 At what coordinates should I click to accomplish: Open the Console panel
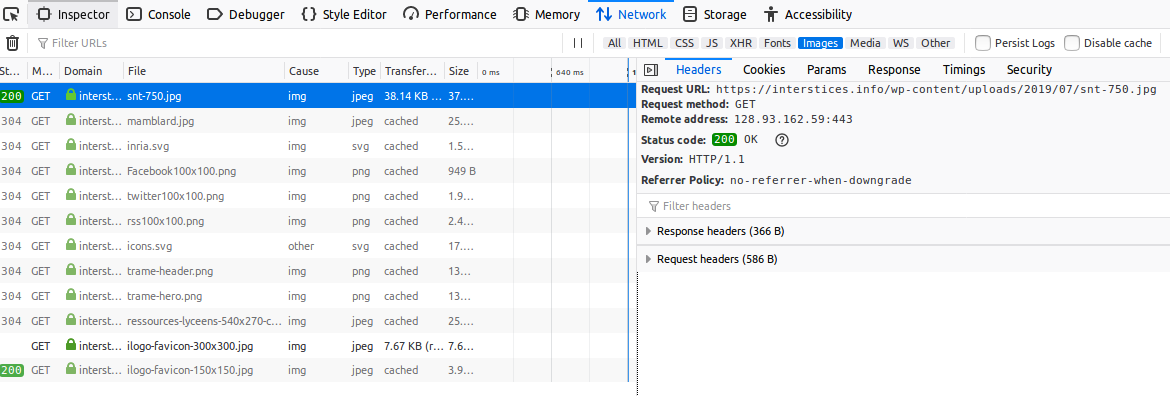tap(158, 14)
